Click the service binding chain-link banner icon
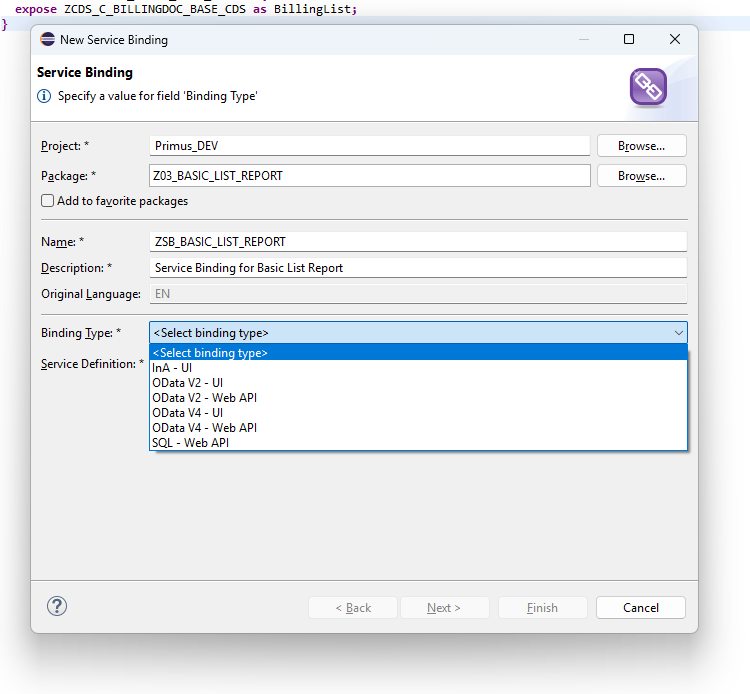Image resolution: width=750 pixels, height=694 pixels. tap(648, 87)
